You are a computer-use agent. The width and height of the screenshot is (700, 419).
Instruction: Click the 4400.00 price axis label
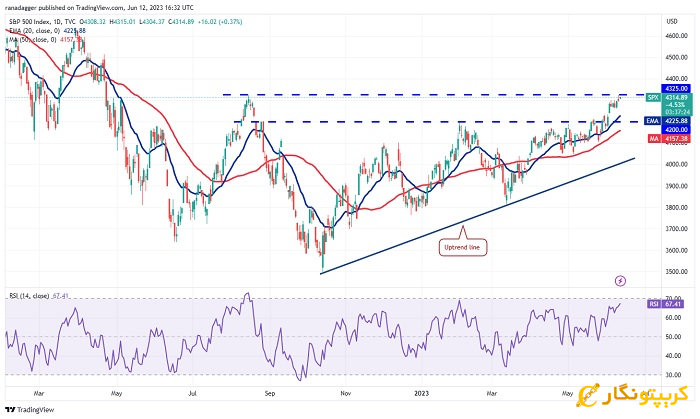677,79
